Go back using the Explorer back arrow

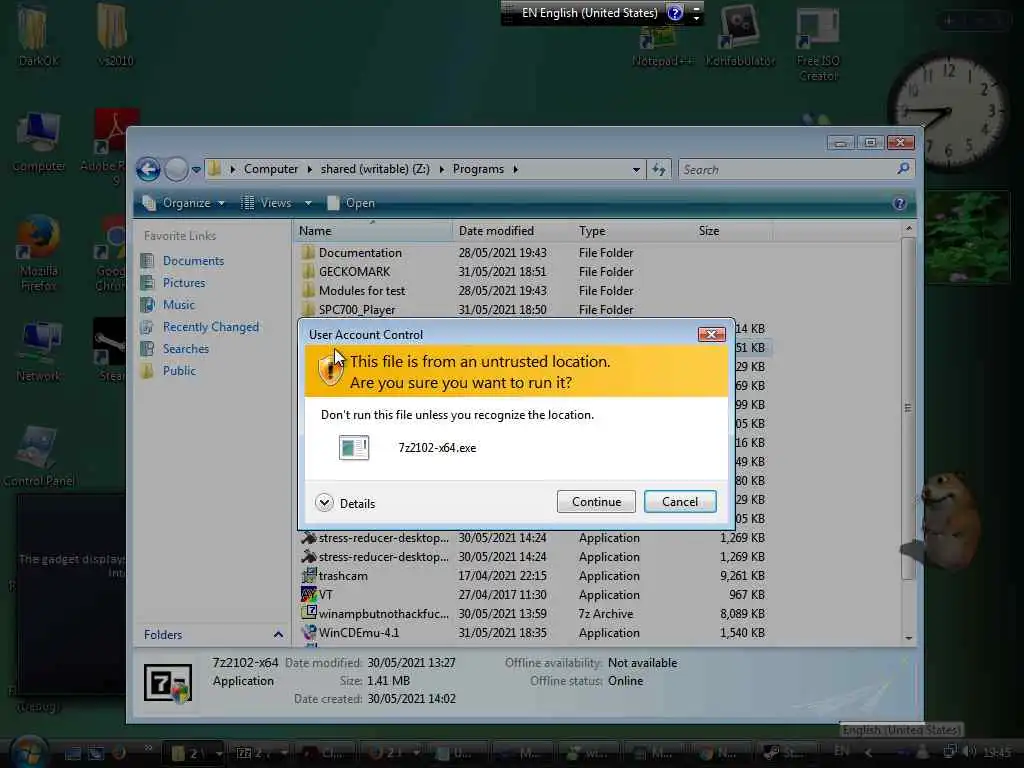tap(148, 169)
